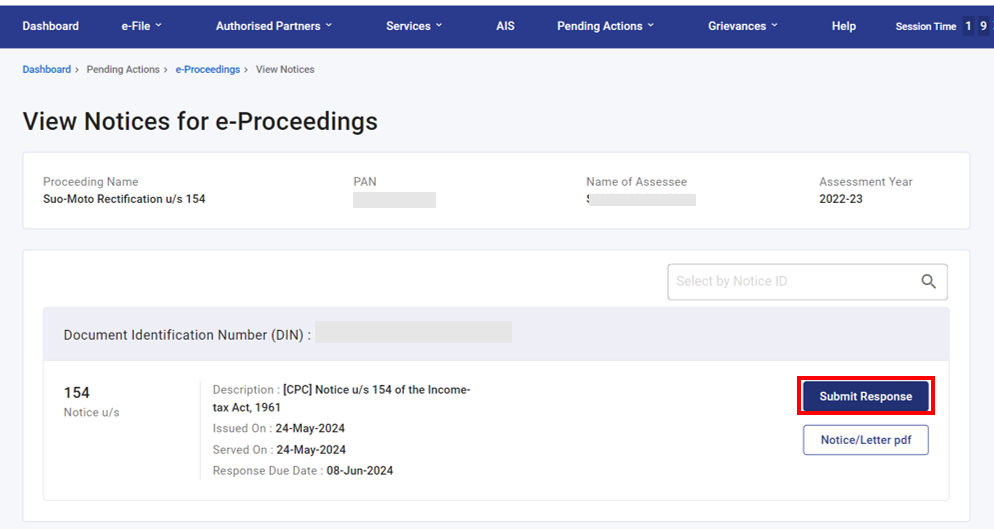Open the Grievances dropdown
The width and height of the screenshot is (994, 529).
(x=743, y=26)
